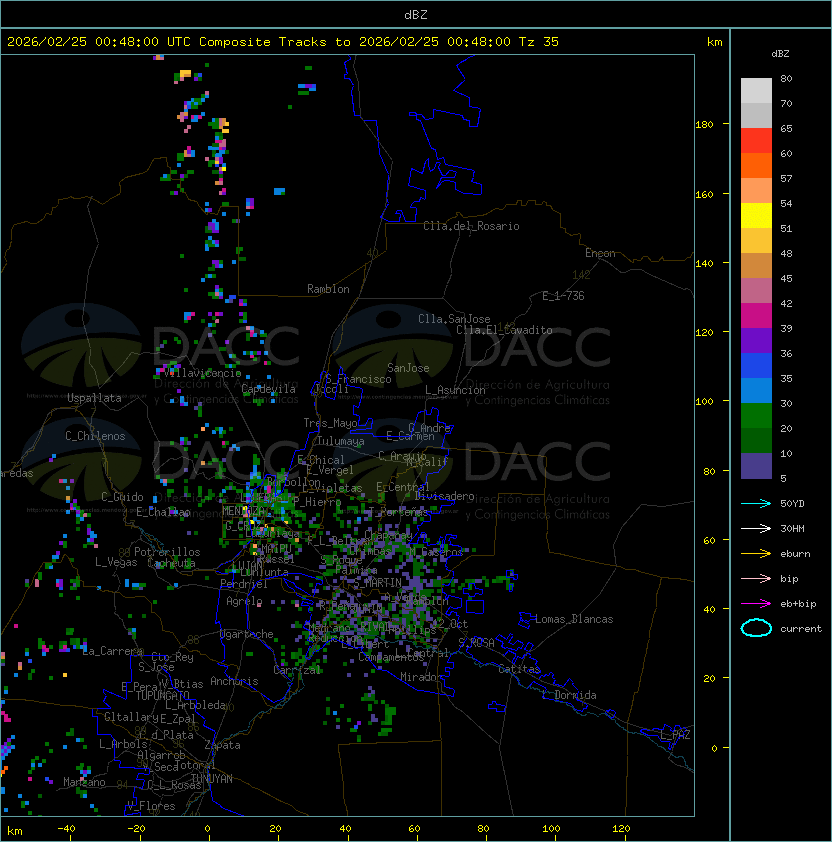832x842 pixels.
Task: Select the pink bip arrow symbol
Action: click(x=756, y=578)
